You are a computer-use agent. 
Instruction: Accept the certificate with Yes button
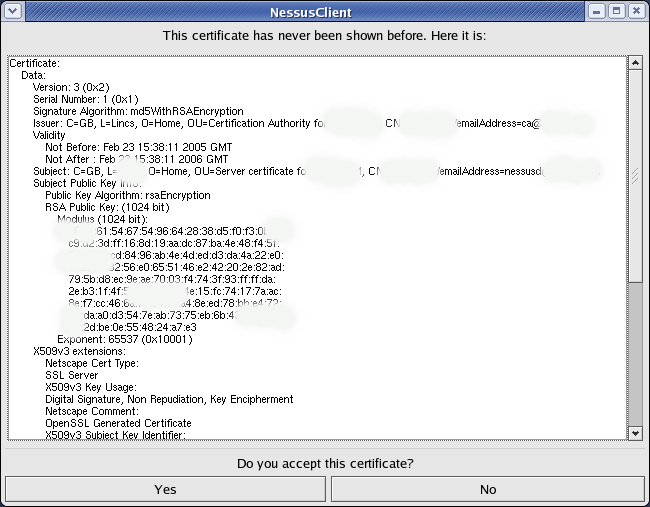[x=165, y=489]
